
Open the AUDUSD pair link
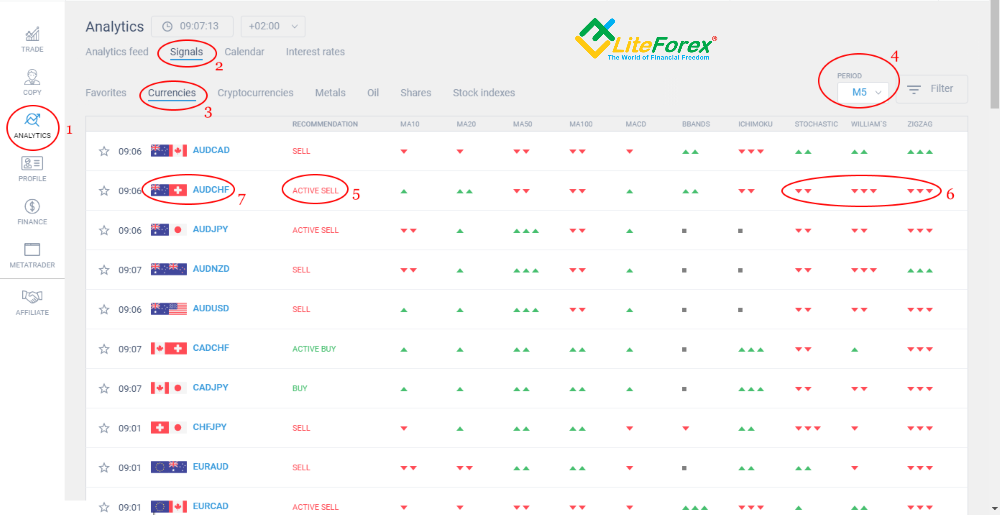click(211, 308)
